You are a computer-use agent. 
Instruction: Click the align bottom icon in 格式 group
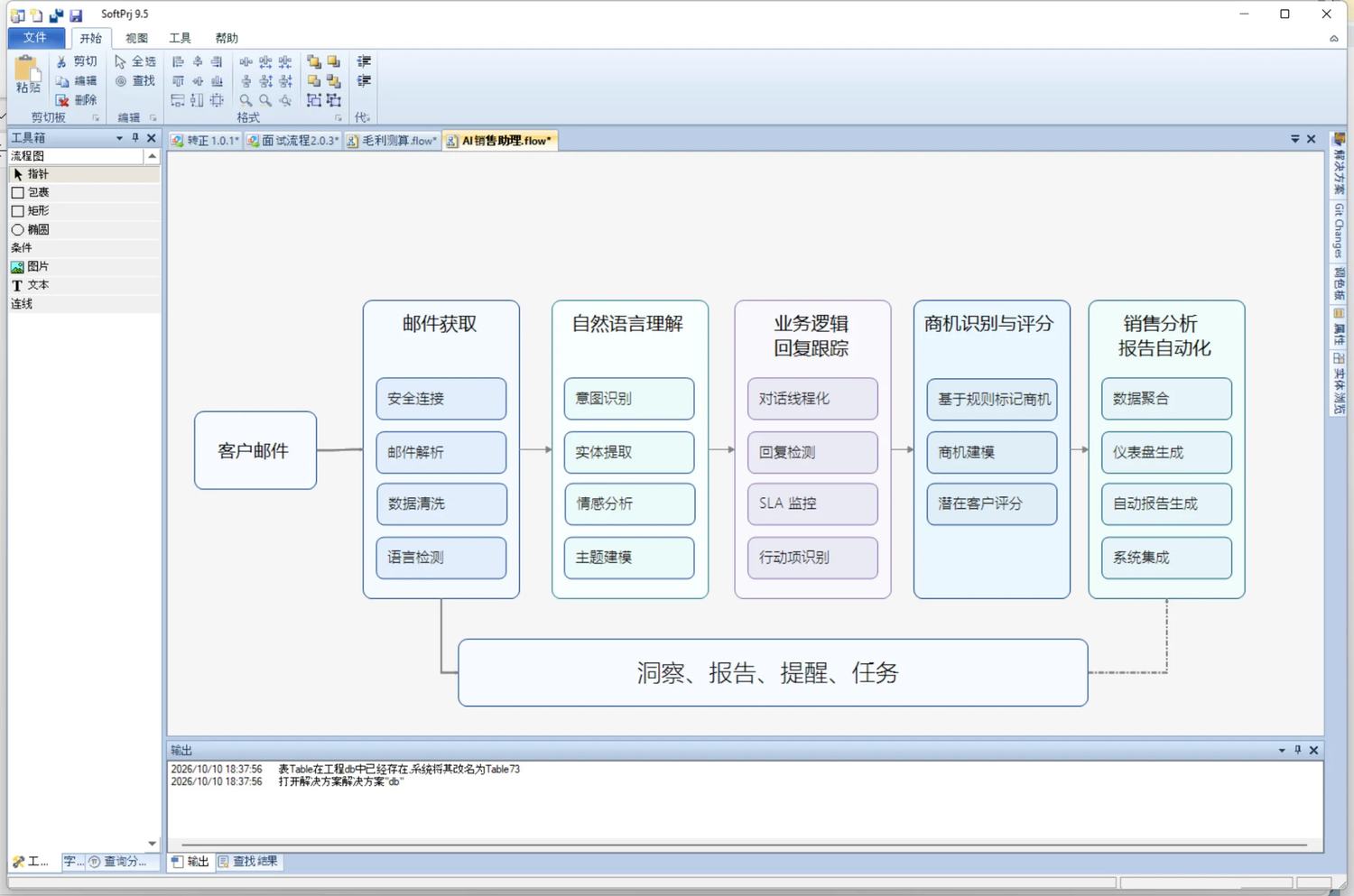pos(217,81)
